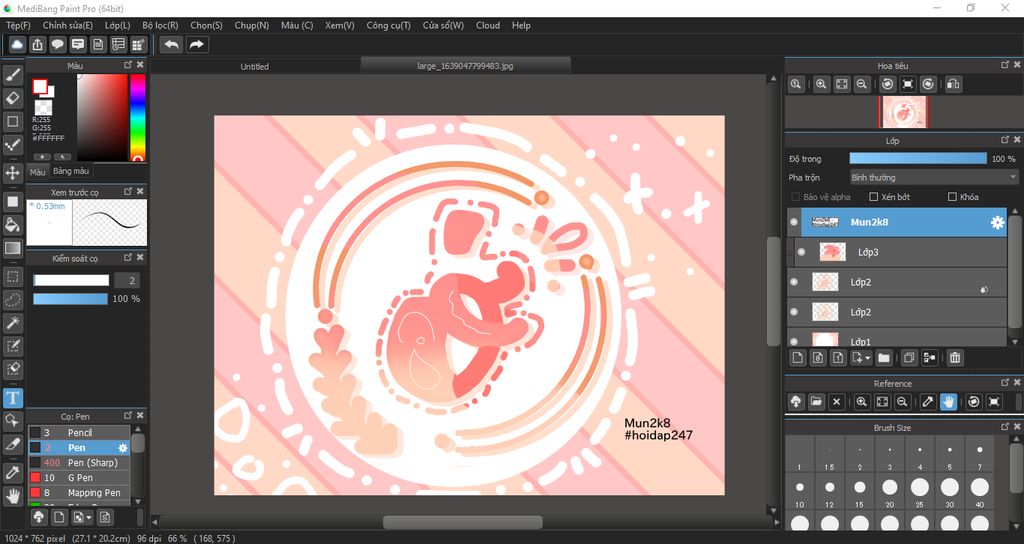The image size is (1024, 544).
Task: Adjust the Độ trong opacity slider
Action: pos(918,159)
